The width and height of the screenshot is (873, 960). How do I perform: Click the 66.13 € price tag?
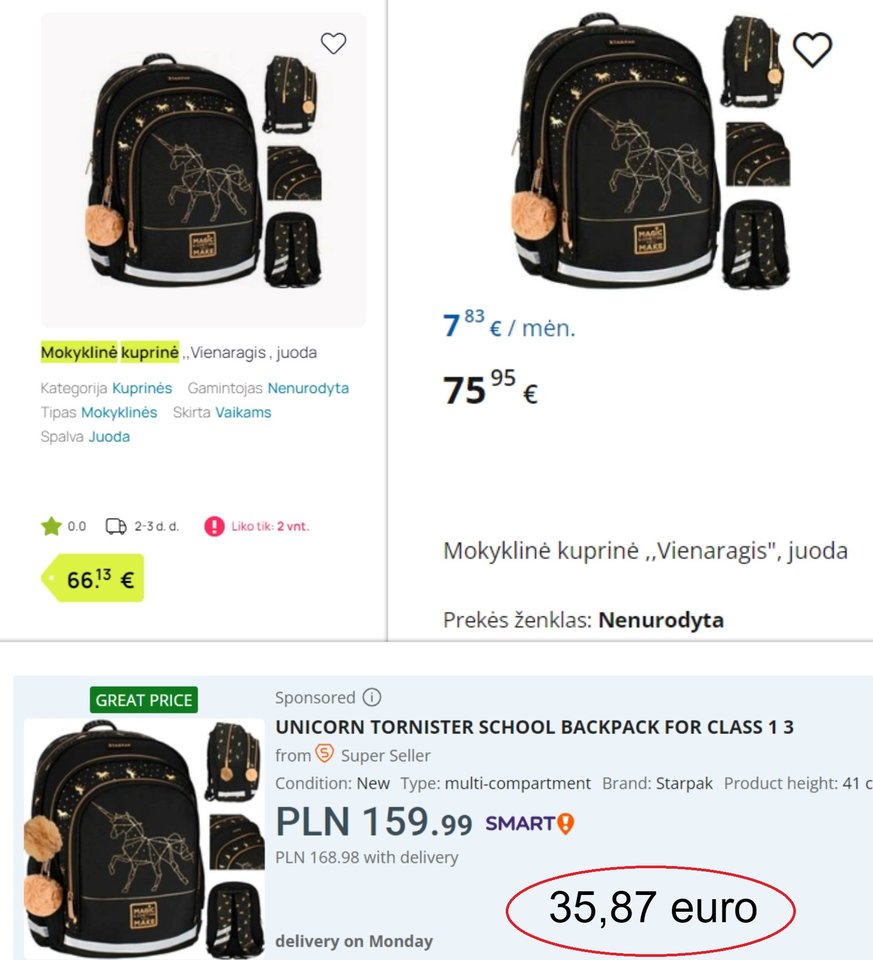pyautogui.click(x=93, y=579)
